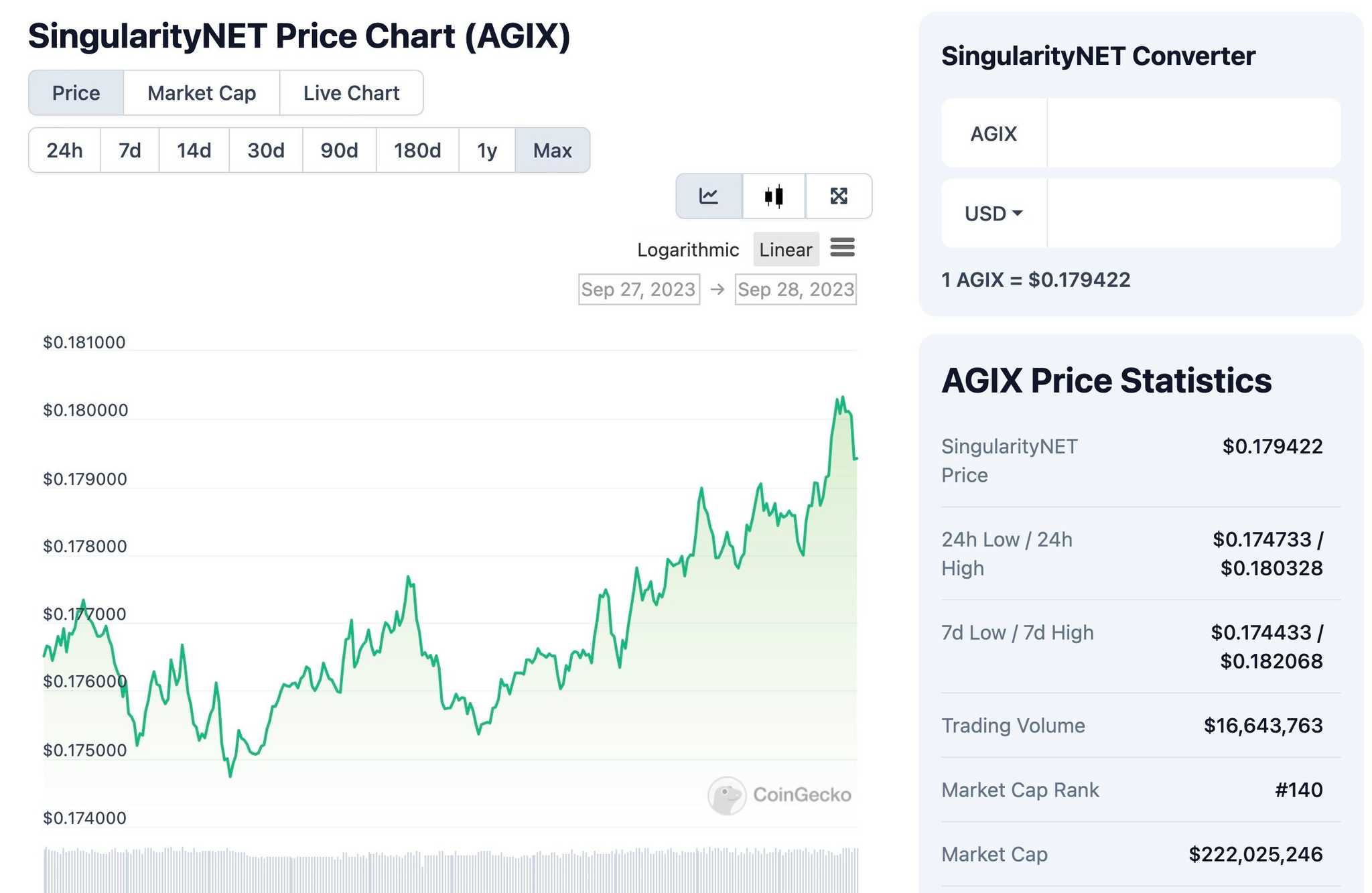Select the 24h time range
Screen dimensions: 1372x893
[64, 150]
